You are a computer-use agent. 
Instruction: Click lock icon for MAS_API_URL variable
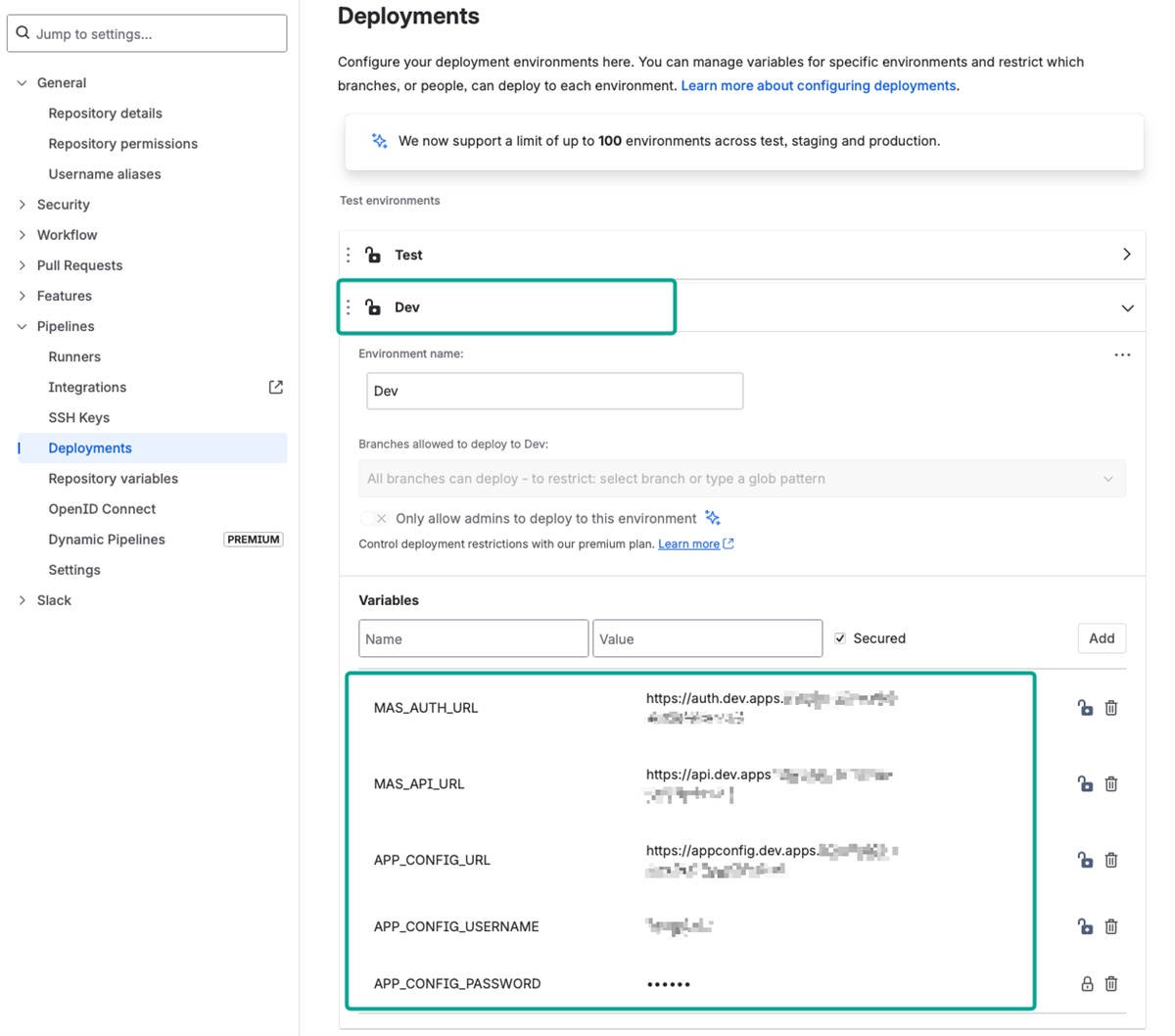point(1085,783)
